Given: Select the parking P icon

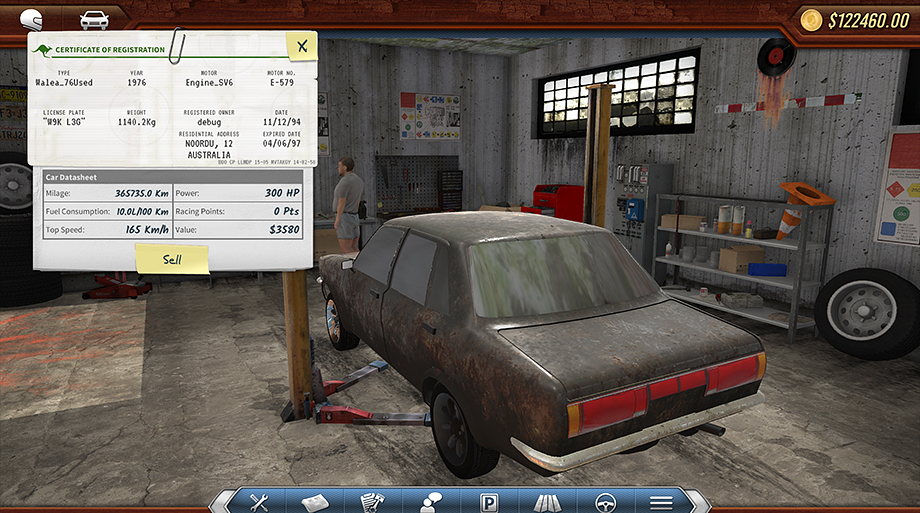Looking at the screenshot, I should click(x=490, y=502).
